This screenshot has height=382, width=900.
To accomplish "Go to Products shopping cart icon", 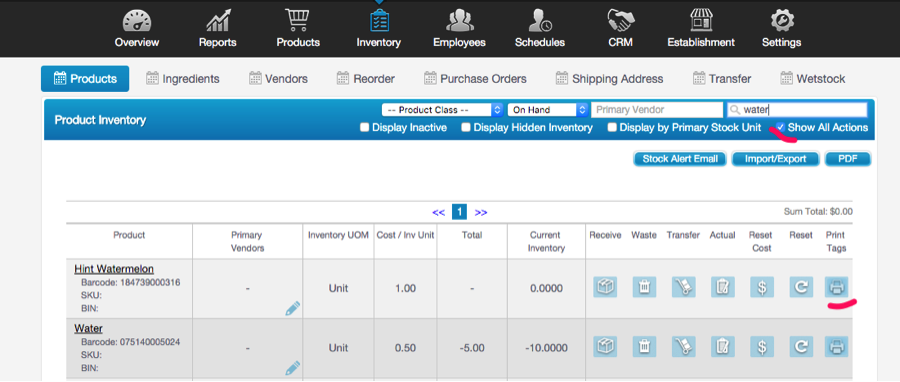I will [x=298, y=21].
